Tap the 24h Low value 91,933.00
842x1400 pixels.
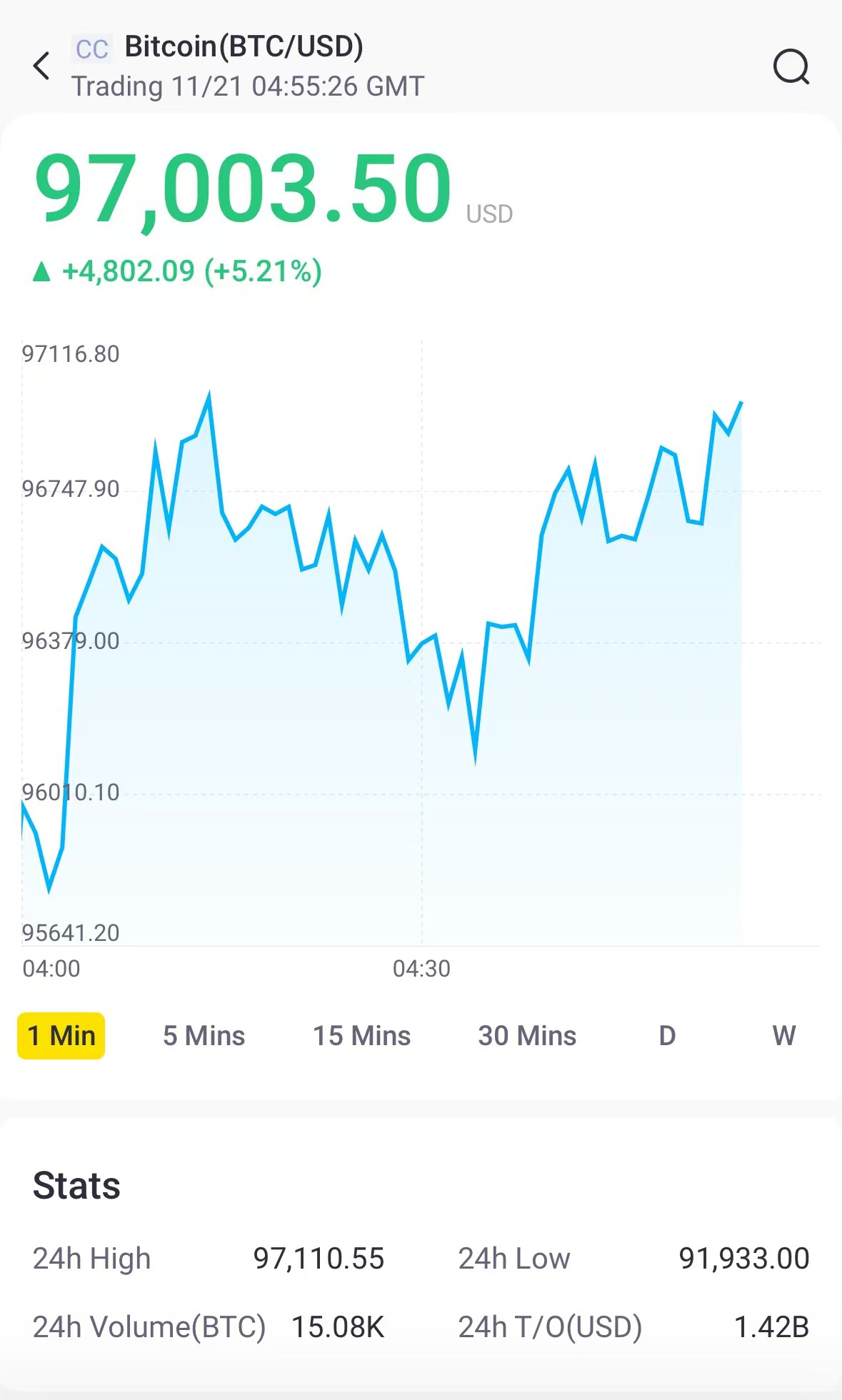point(743,1259)
